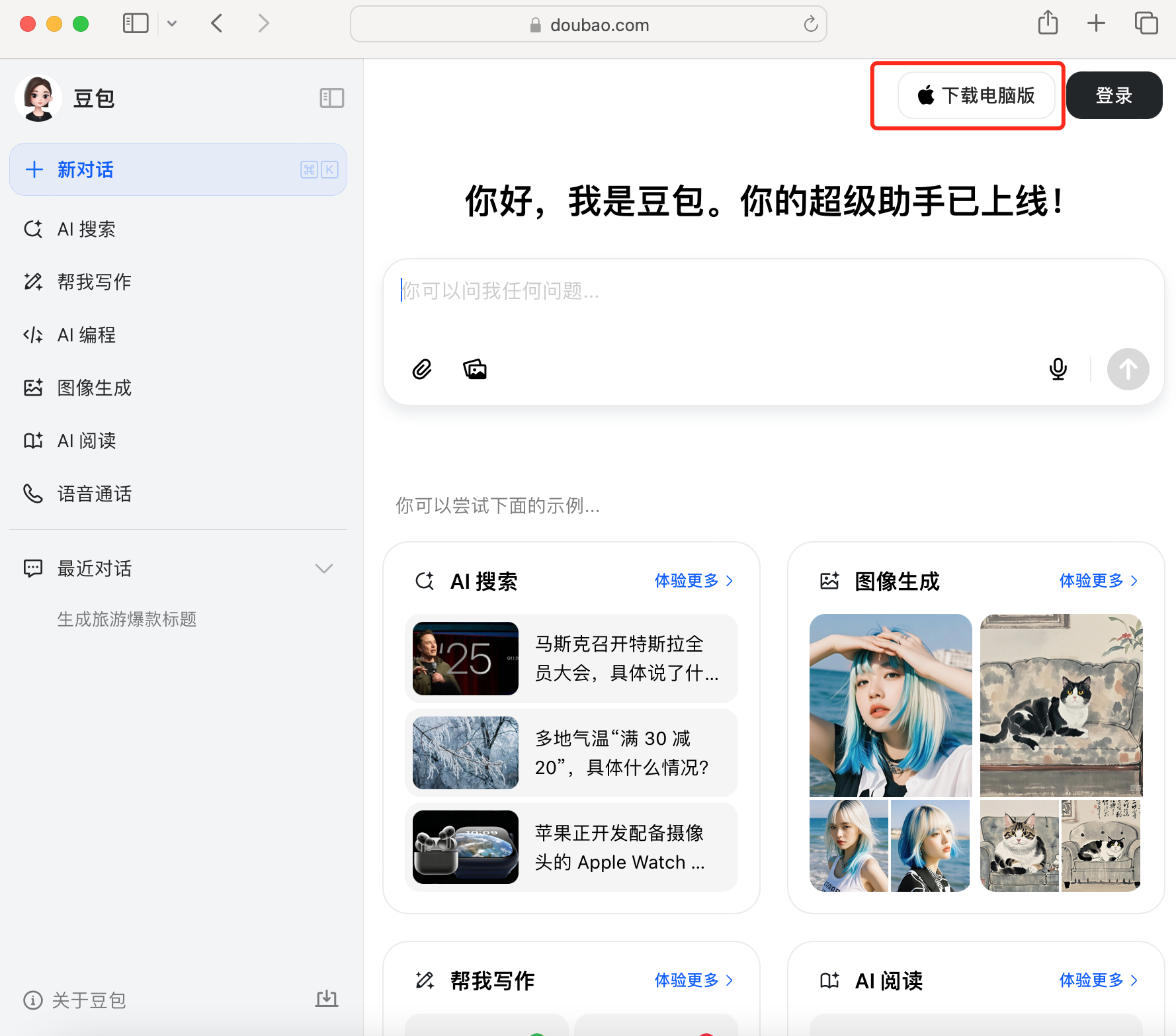Click the small blonde girl beach image
The height and width of the screenshot is (1036, 1176).
click(849, 845)
